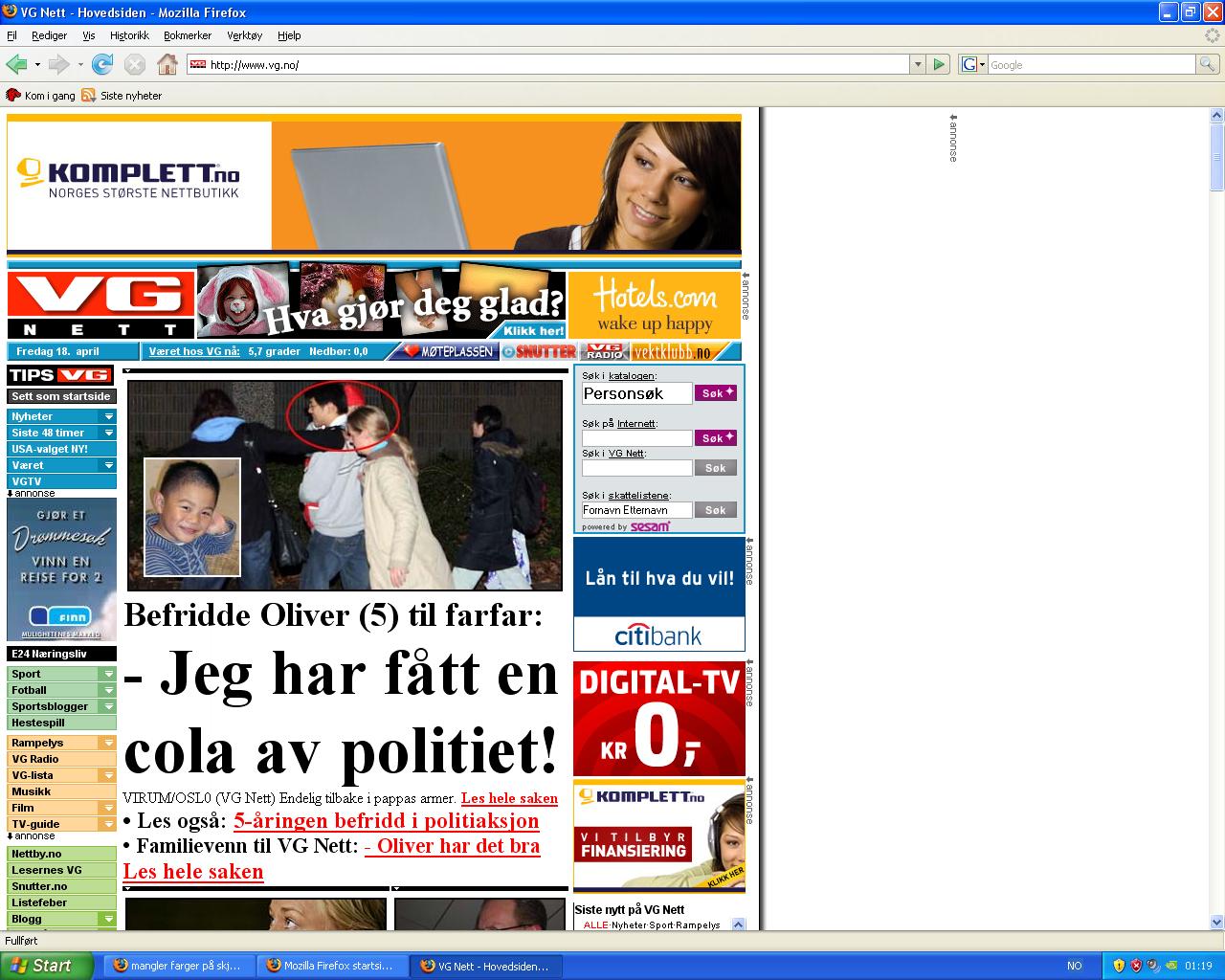1225x980 pixels.
Task: Open the Rediger menu
Action: click(x=49, y=35)
